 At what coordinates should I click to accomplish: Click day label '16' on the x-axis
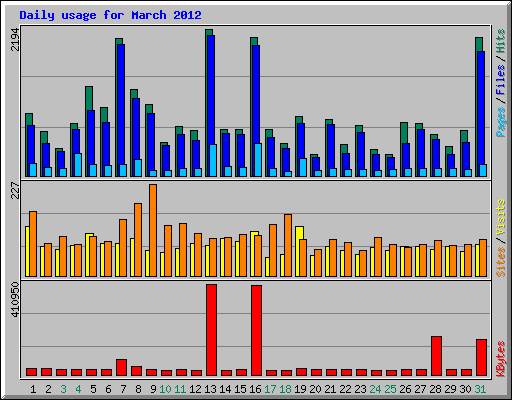coord(255,389)
